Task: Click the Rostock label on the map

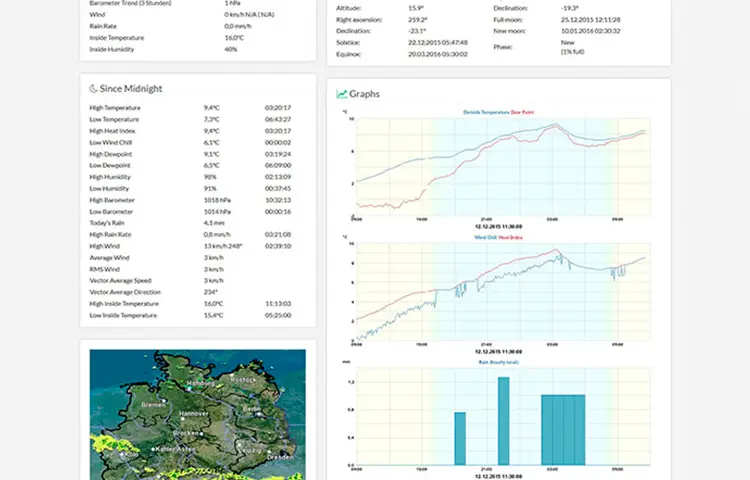Action: coord(243,380)
